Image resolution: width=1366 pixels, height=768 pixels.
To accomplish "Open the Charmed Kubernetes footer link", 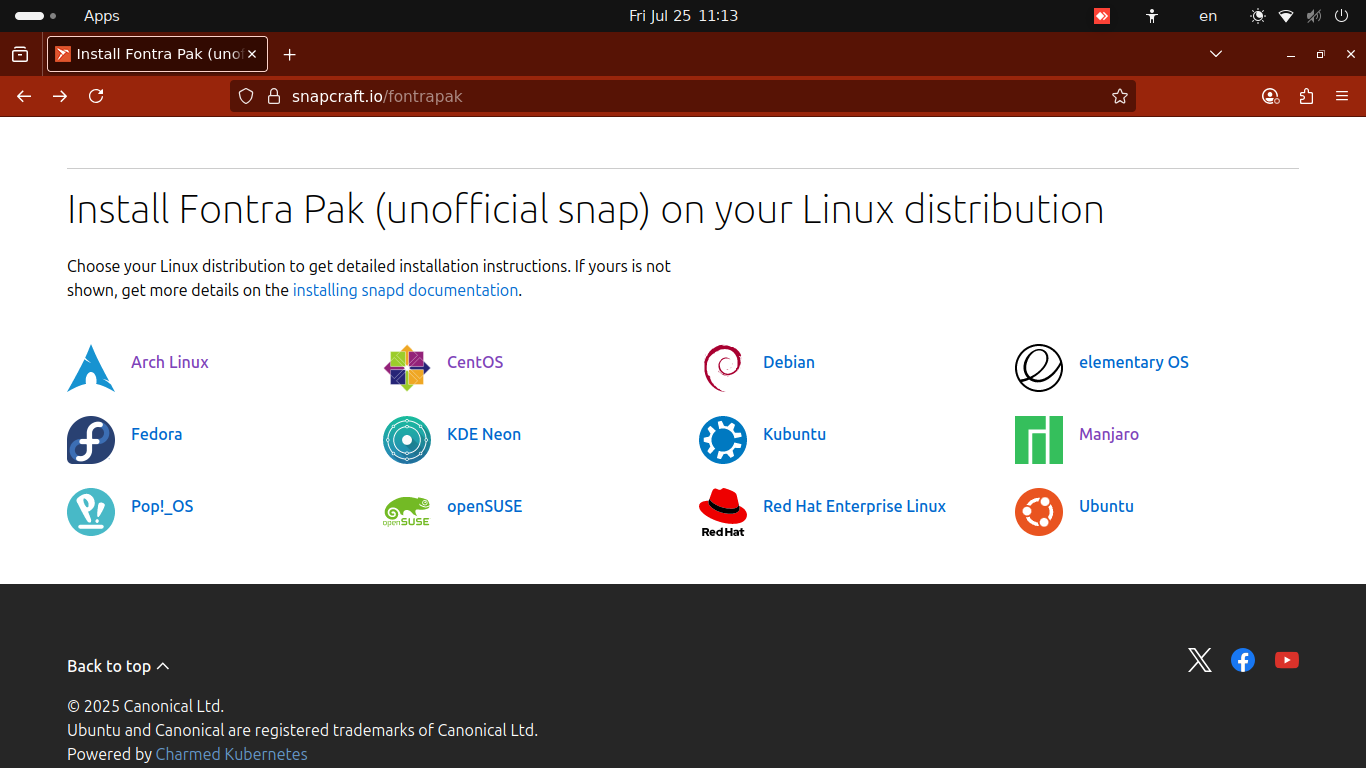I will coord(231,754).
